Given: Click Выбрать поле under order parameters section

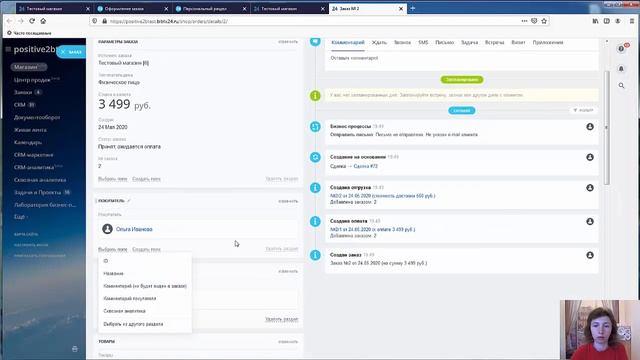Looking at the screenshot, I should coord(113,179).
